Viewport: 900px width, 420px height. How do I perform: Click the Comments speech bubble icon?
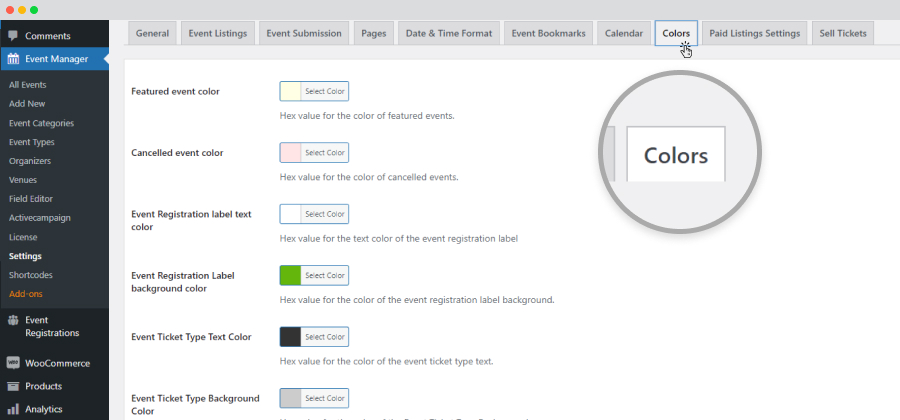(13, 36)
